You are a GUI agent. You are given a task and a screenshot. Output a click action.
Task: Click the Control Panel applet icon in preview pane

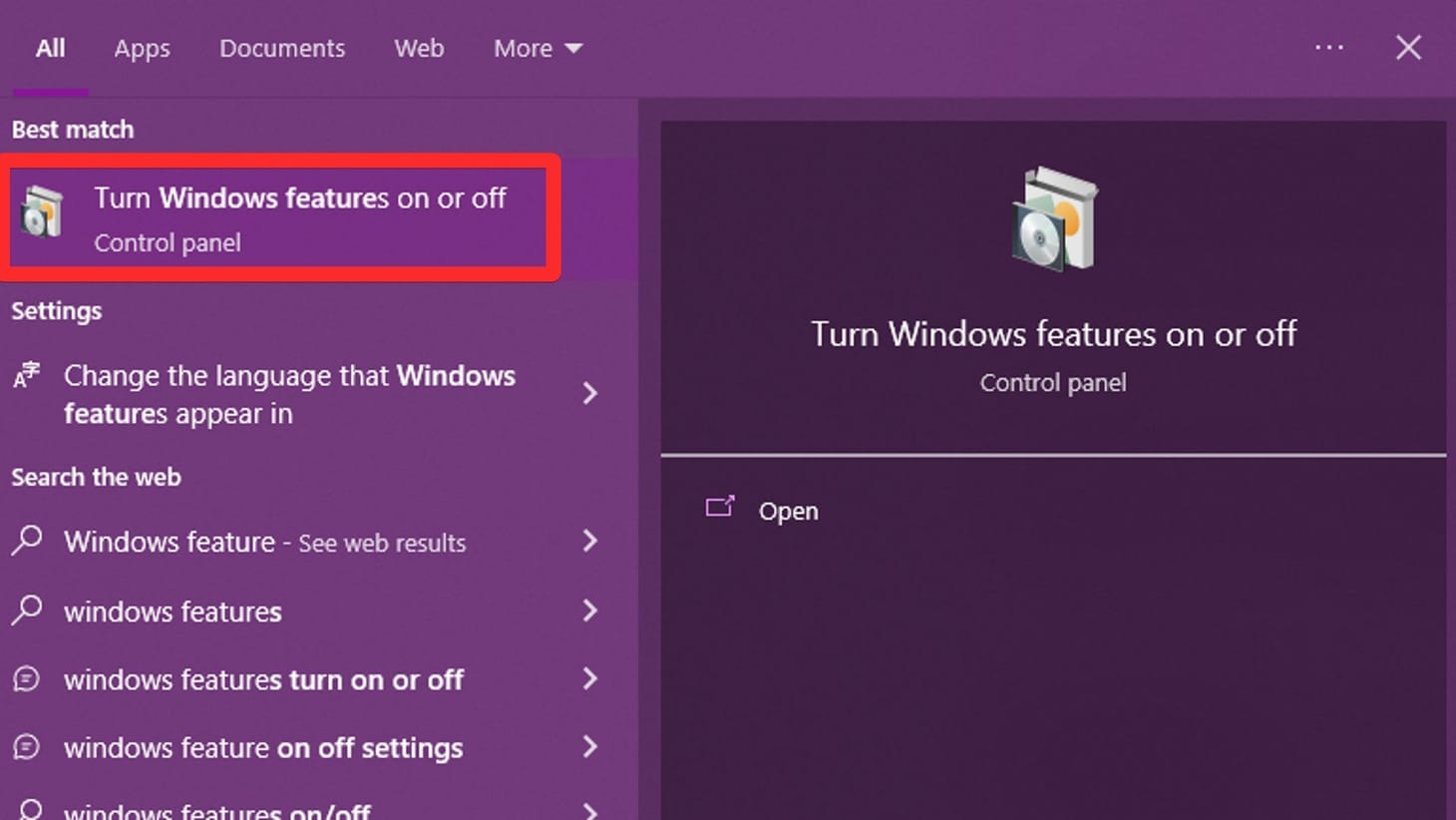(x=1052, y=214)
